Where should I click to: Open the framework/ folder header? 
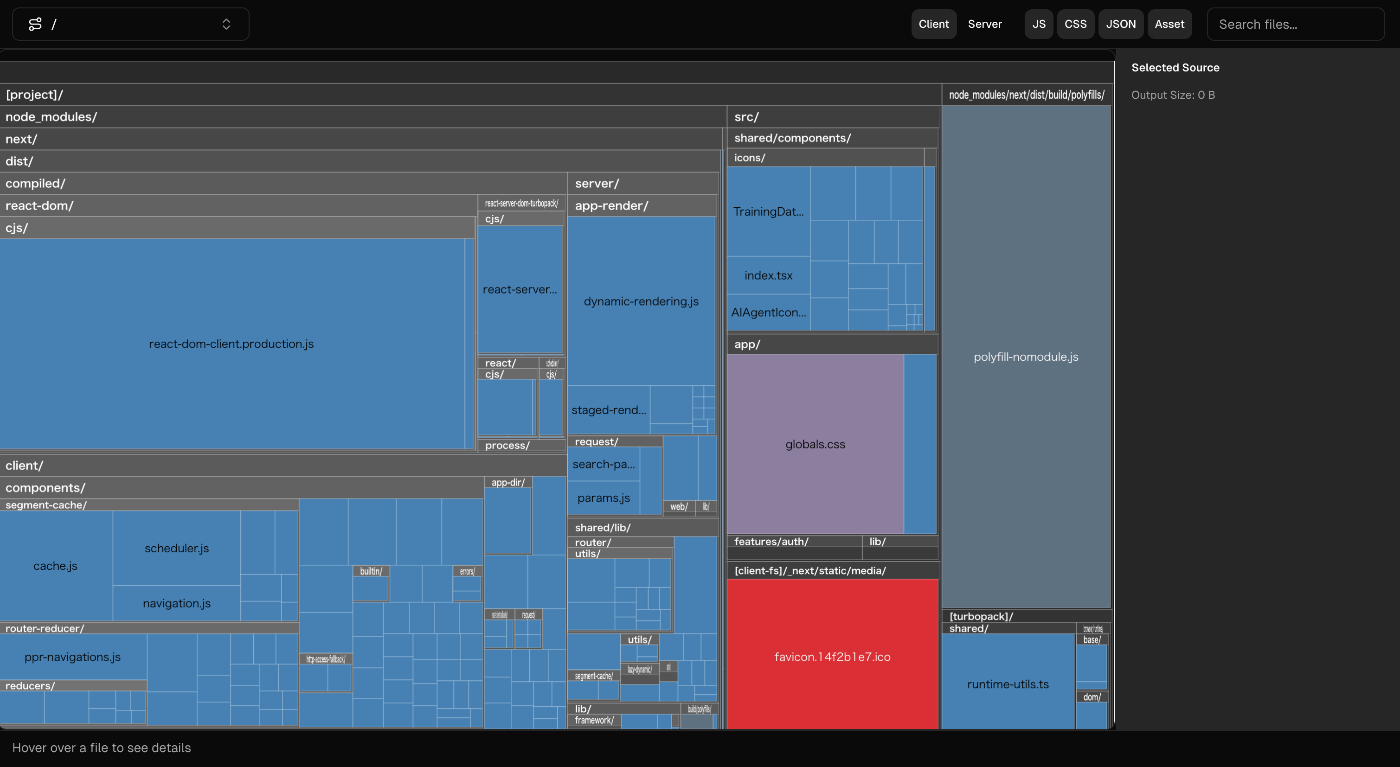(595, 720)
